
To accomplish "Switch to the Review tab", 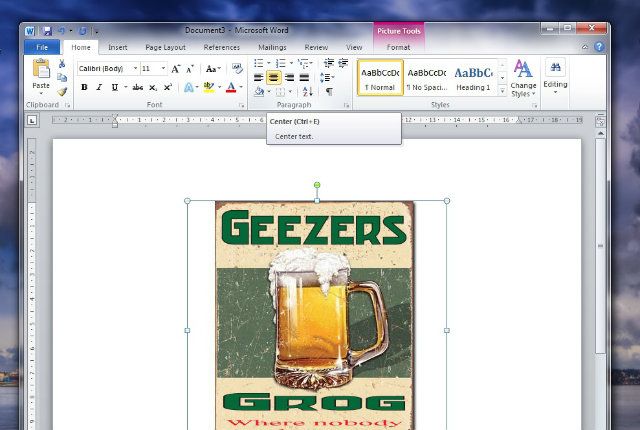I will click(316, 47).
